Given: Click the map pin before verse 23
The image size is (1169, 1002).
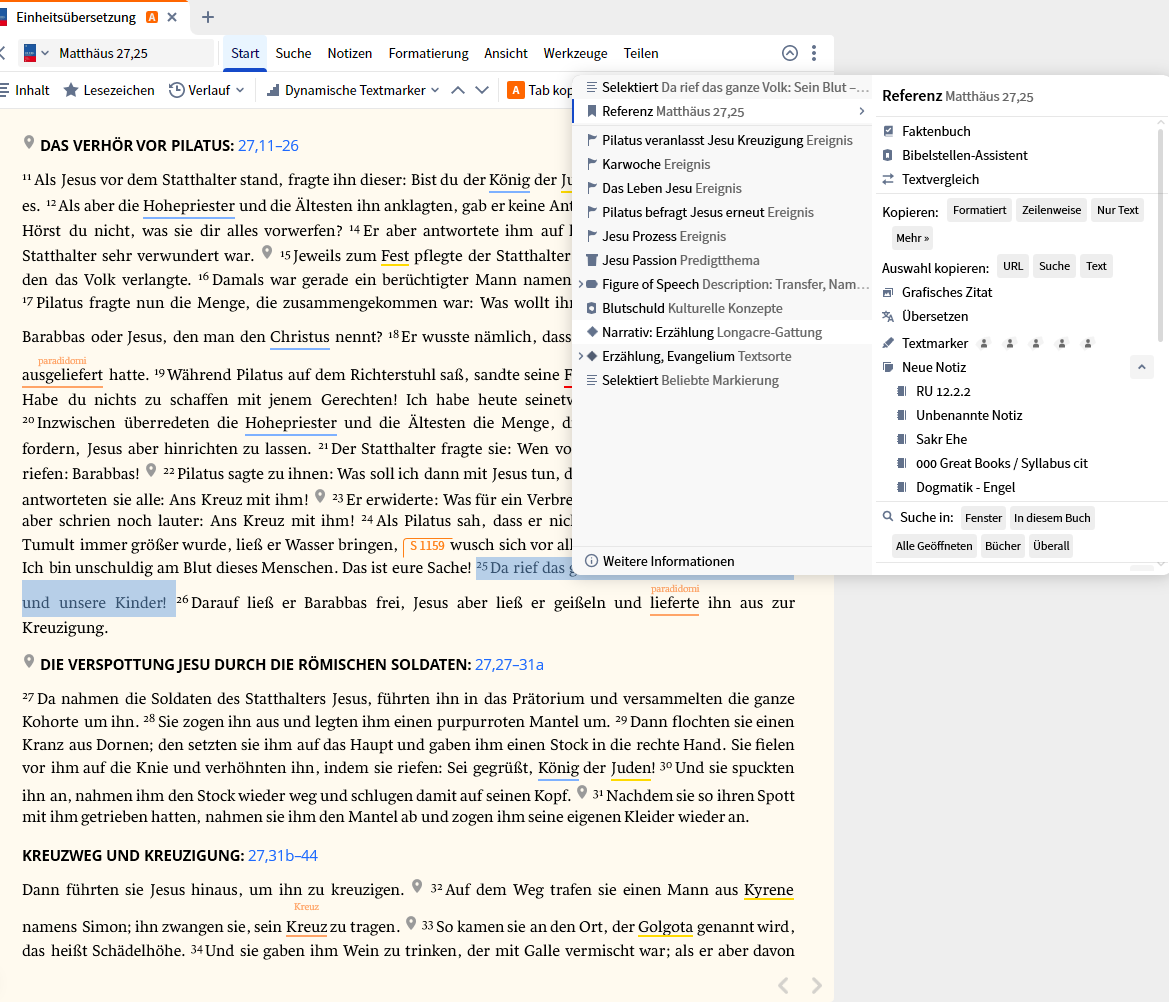Looking at the screenshot, I should 321,496.
